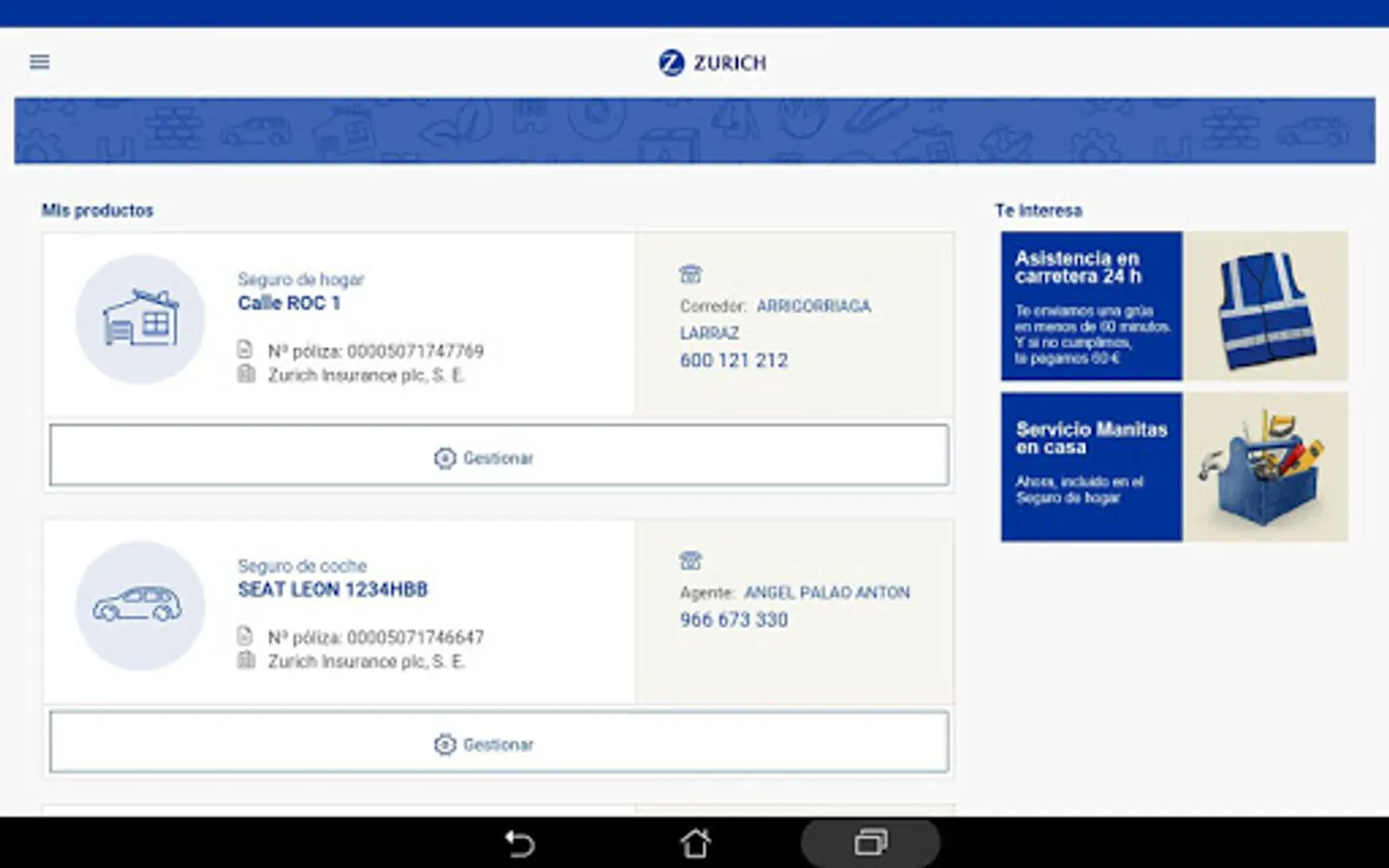
Task: Select the Calle ROC 1 title
Action: click(x=289, y=304)
